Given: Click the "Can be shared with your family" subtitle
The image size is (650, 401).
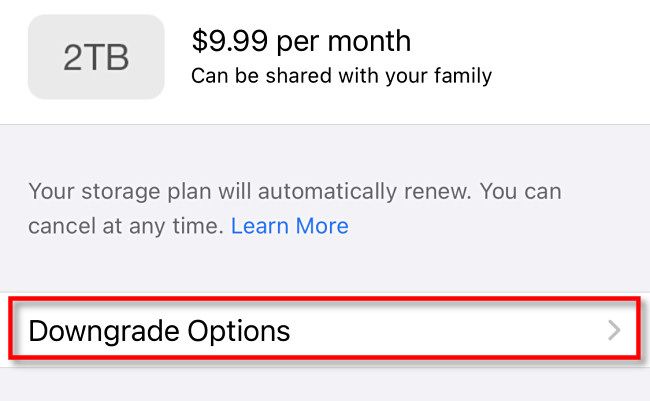Looking at the screenshot, I should click(x=341, y=76).
